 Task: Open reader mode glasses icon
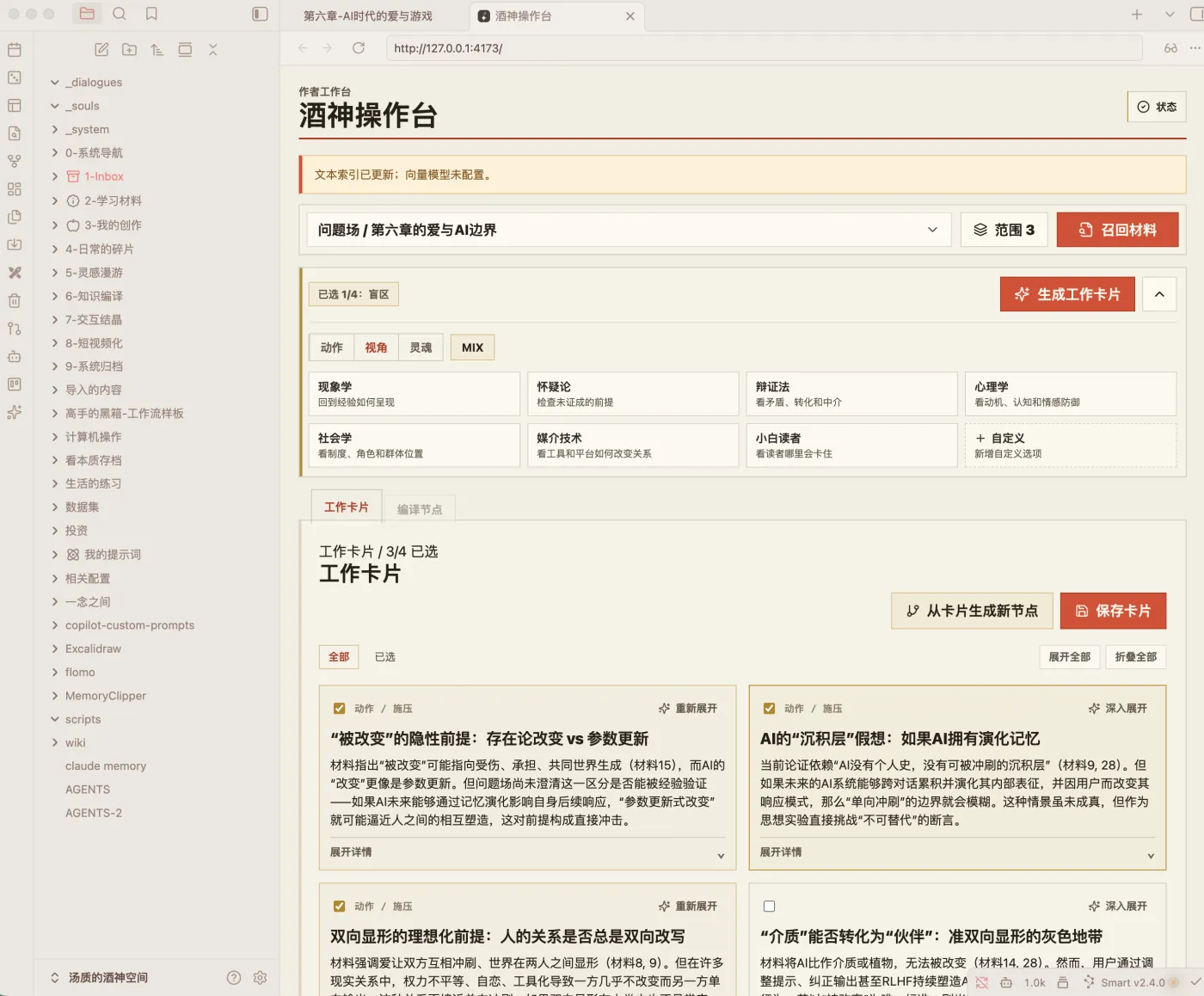pos(1170,48)
